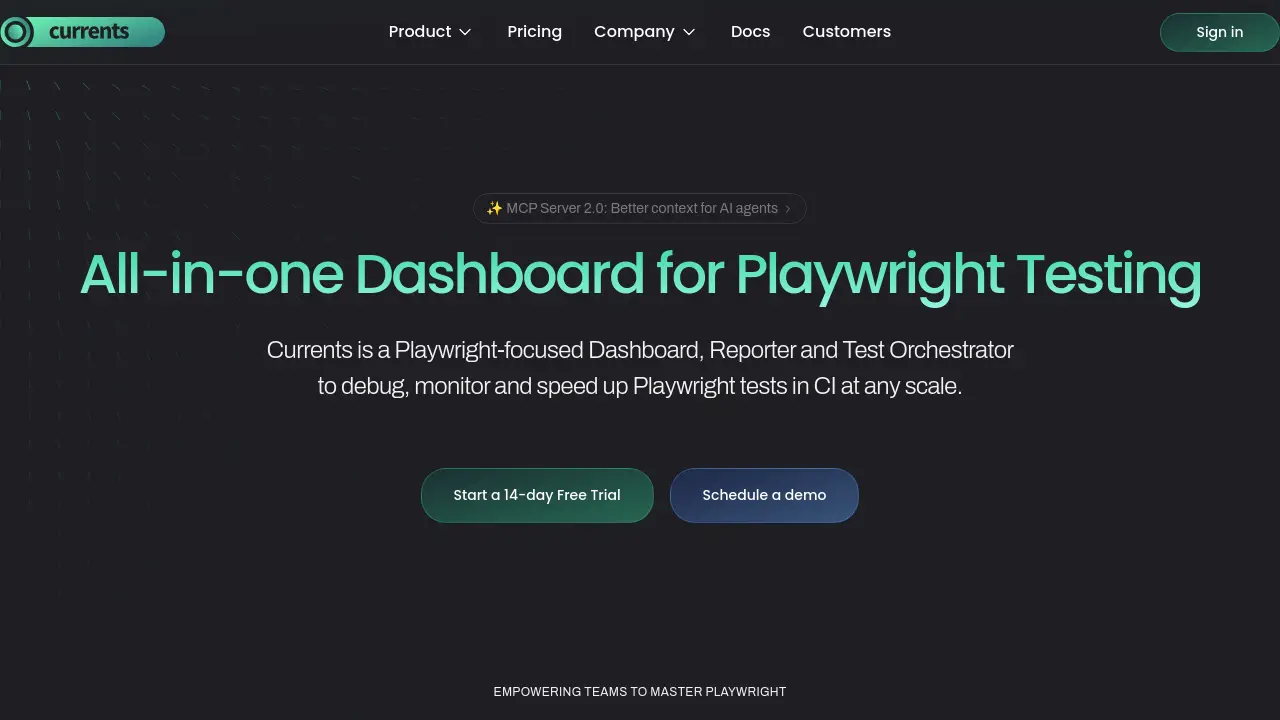Viewport: 1280px width, 720px height.
Task: Click the sparkles icon in the announcement pill
Action: [494, 208]
